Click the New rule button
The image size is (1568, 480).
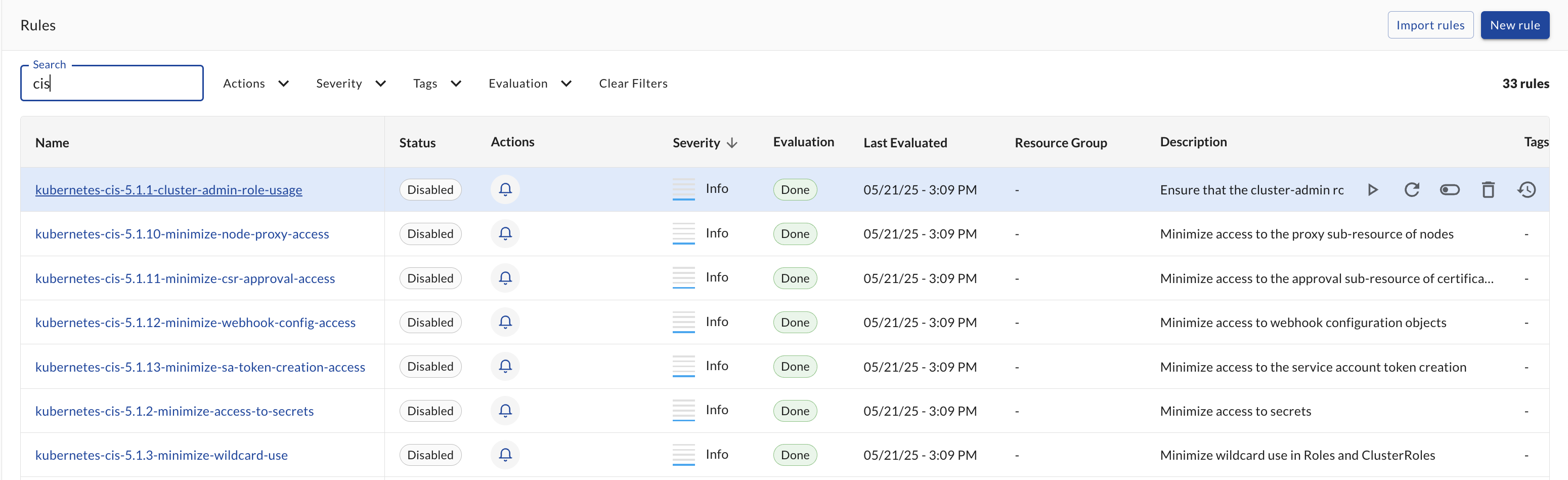click(x=1515, y=25)
